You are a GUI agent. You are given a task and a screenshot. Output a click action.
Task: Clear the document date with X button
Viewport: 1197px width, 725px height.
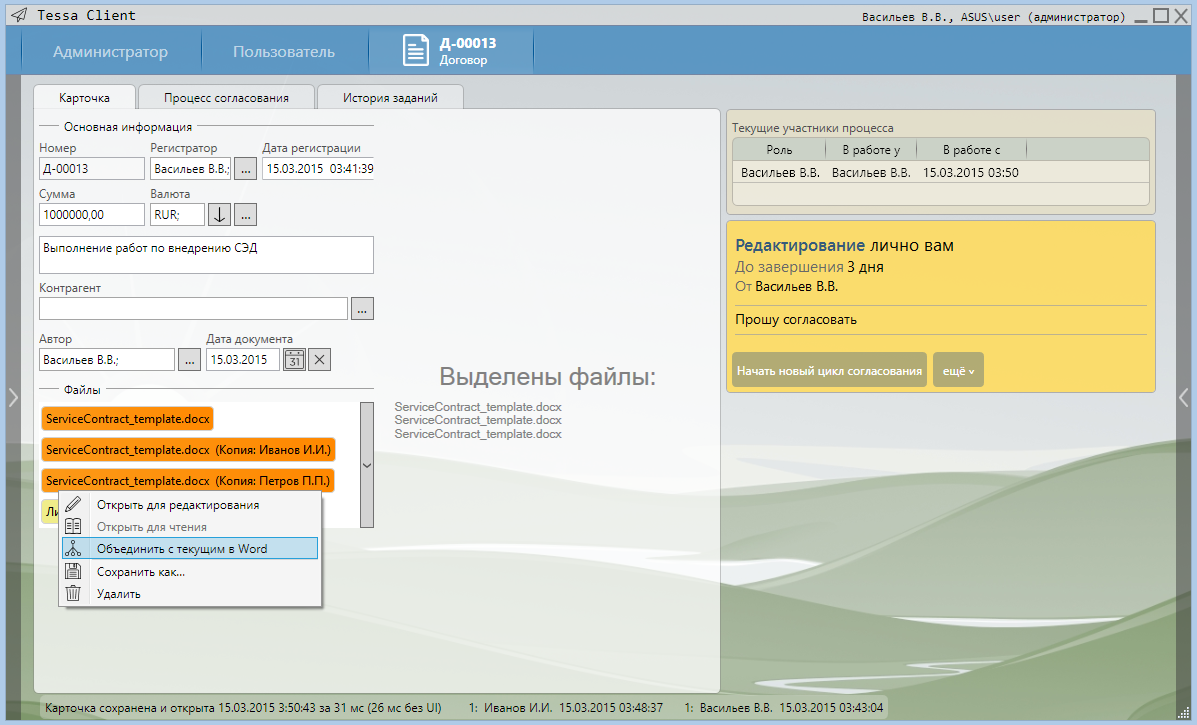click(x=319, y=360)
